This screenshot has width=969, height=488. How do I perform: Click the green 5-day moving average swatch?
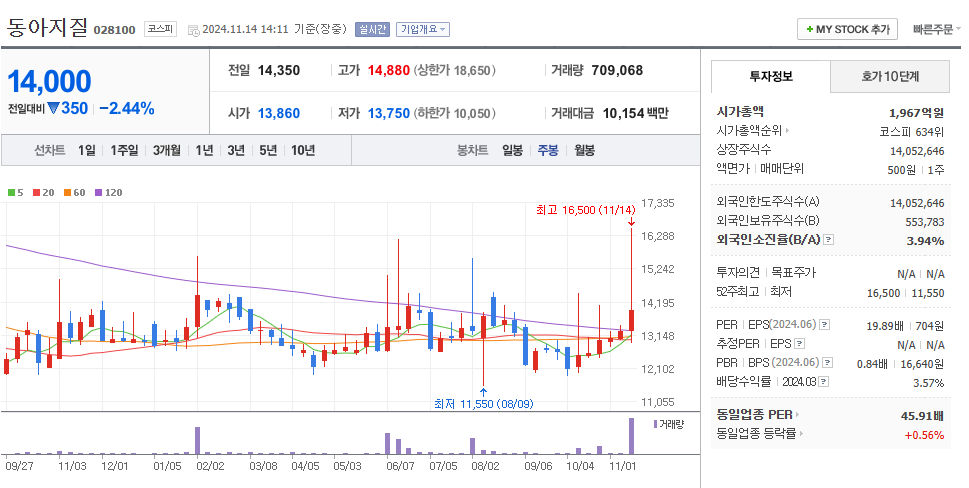(x=11, y=193)
